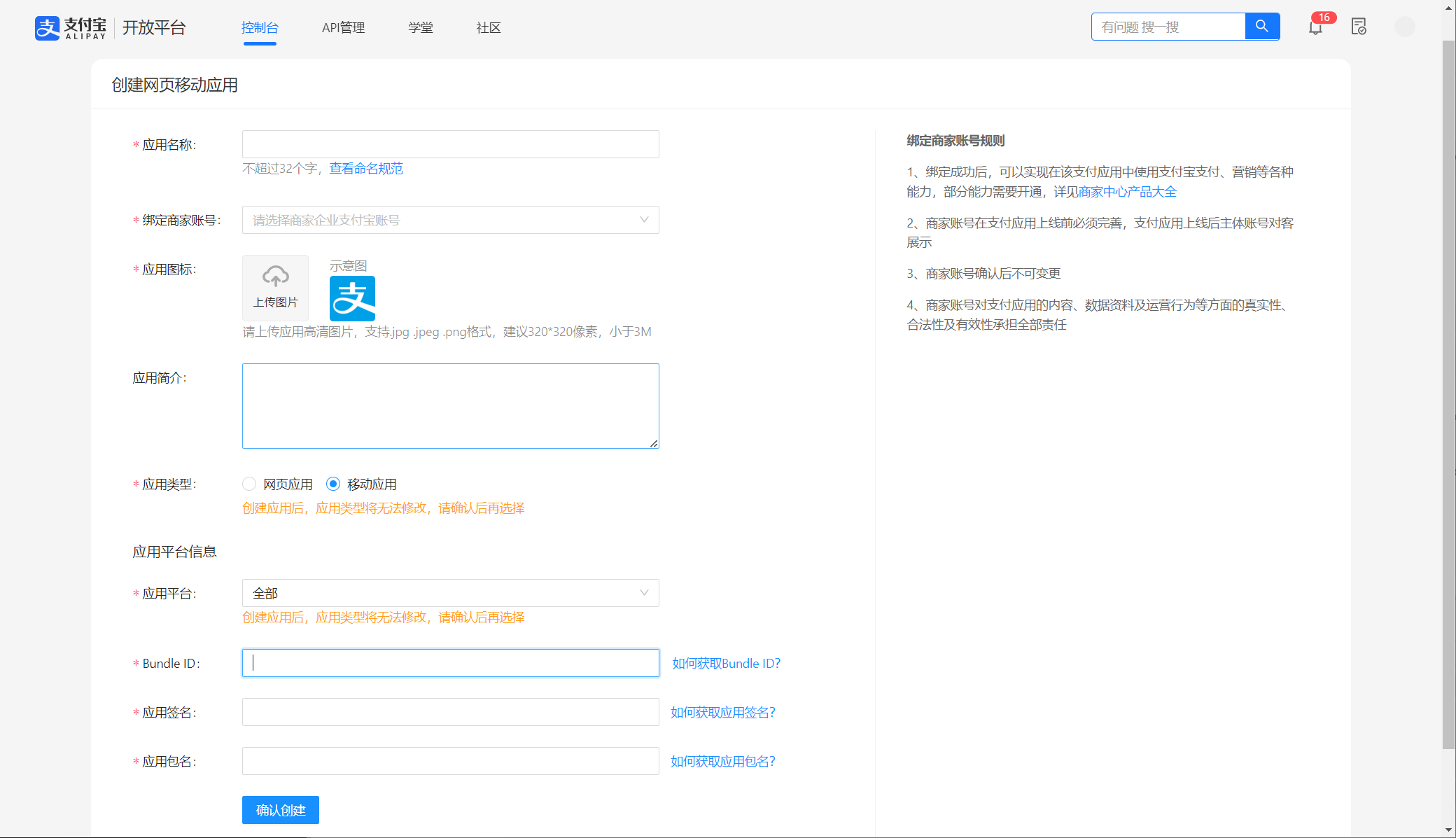
Task: Open 如何获取应用签名? help link
Action: coord(723,712)
